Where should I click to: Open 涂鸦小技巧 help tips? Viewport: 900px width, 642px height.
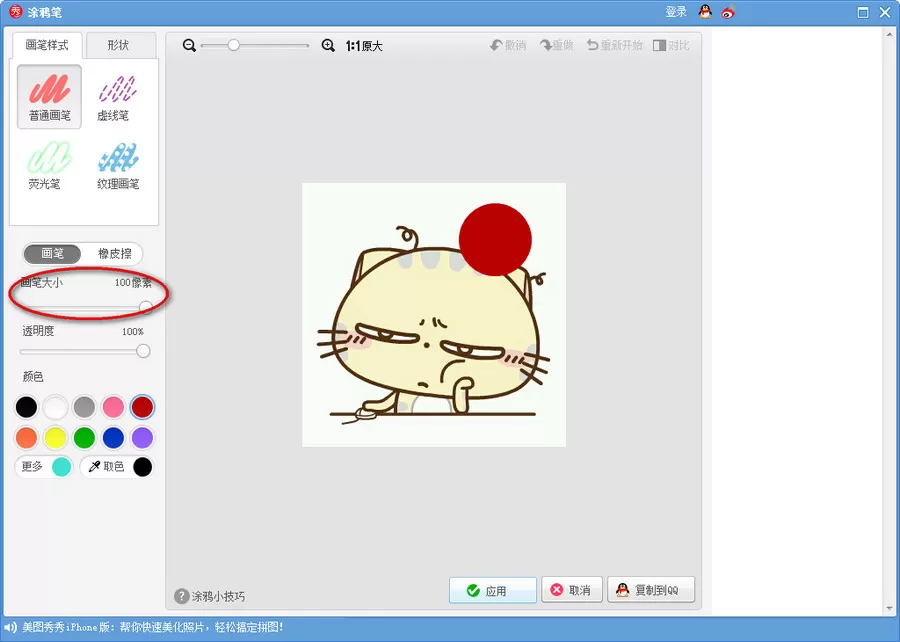pyautogui.click(x=210, y=596)
